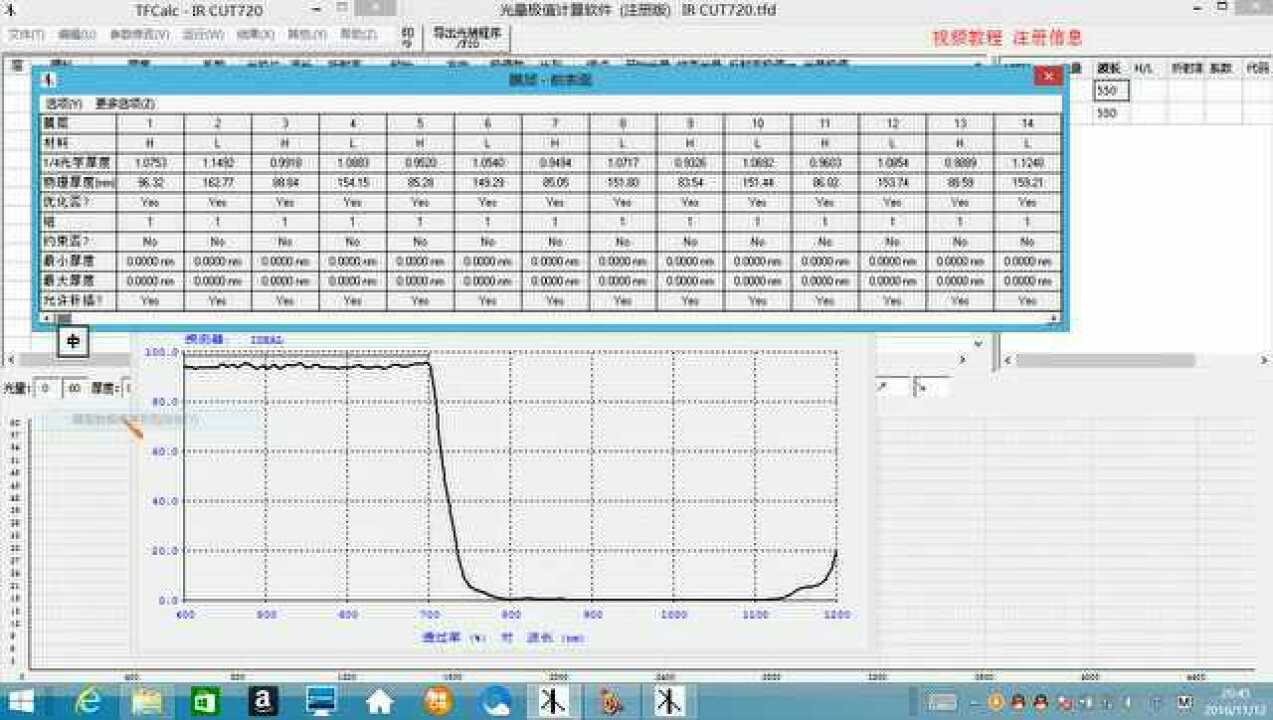Open the Windows Start menu
The image size is (1273, 720).
(21, 702)
